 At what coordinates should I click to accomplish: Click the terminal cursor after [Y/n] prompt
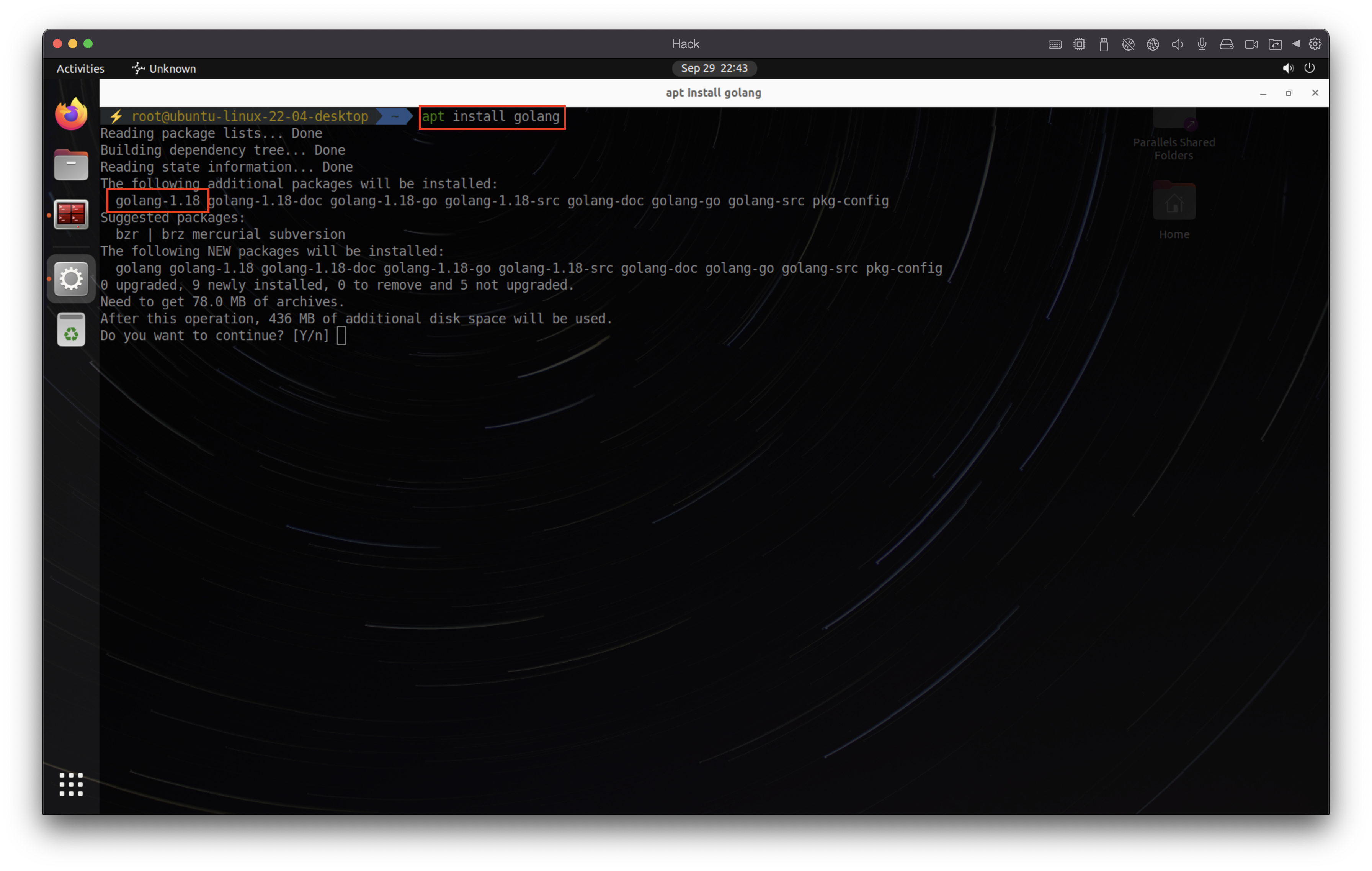(x=341, y=335)
